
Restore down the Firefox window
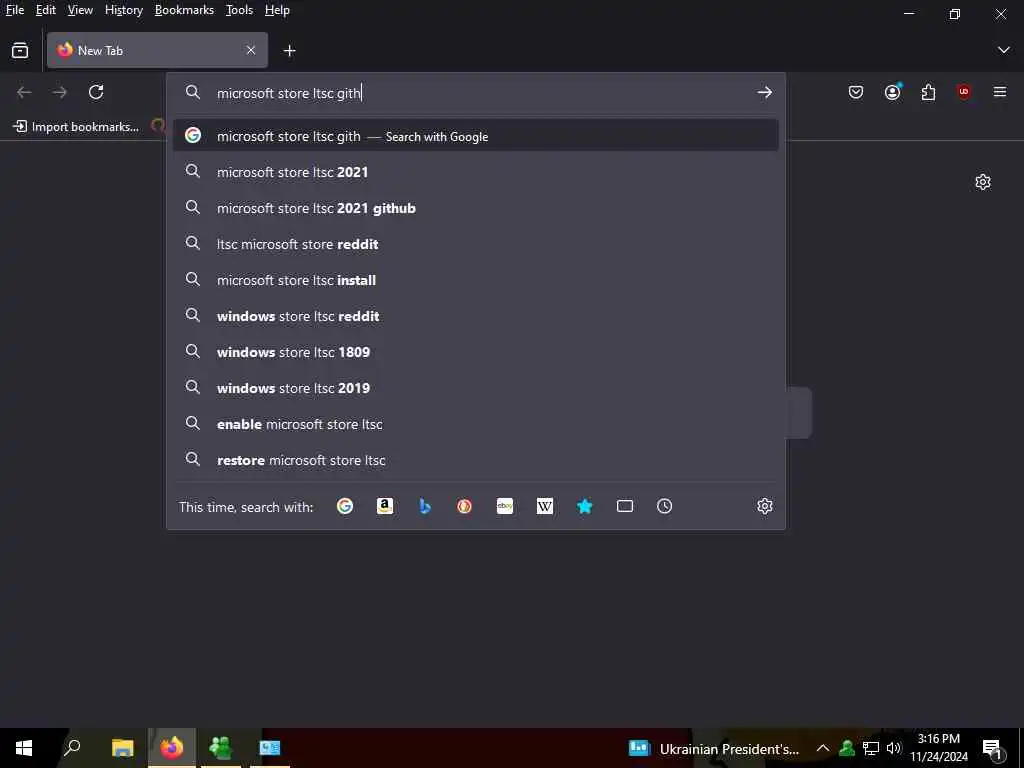pyautogui.click(x=955, y=13)
